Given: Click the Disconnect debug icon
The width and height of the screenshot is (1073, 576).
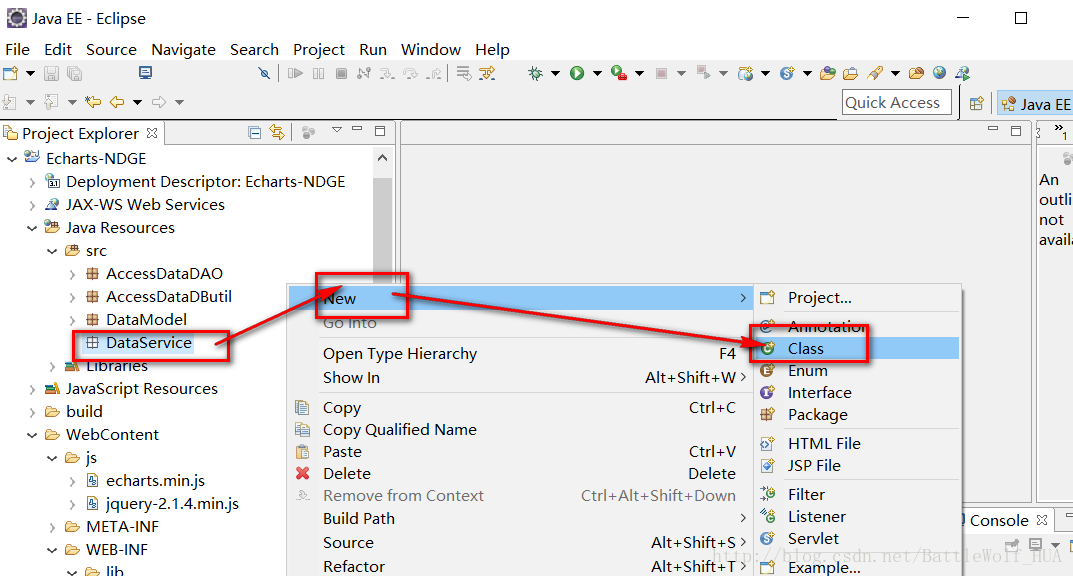Looking at the screenshot, I should tap(363, 73).
